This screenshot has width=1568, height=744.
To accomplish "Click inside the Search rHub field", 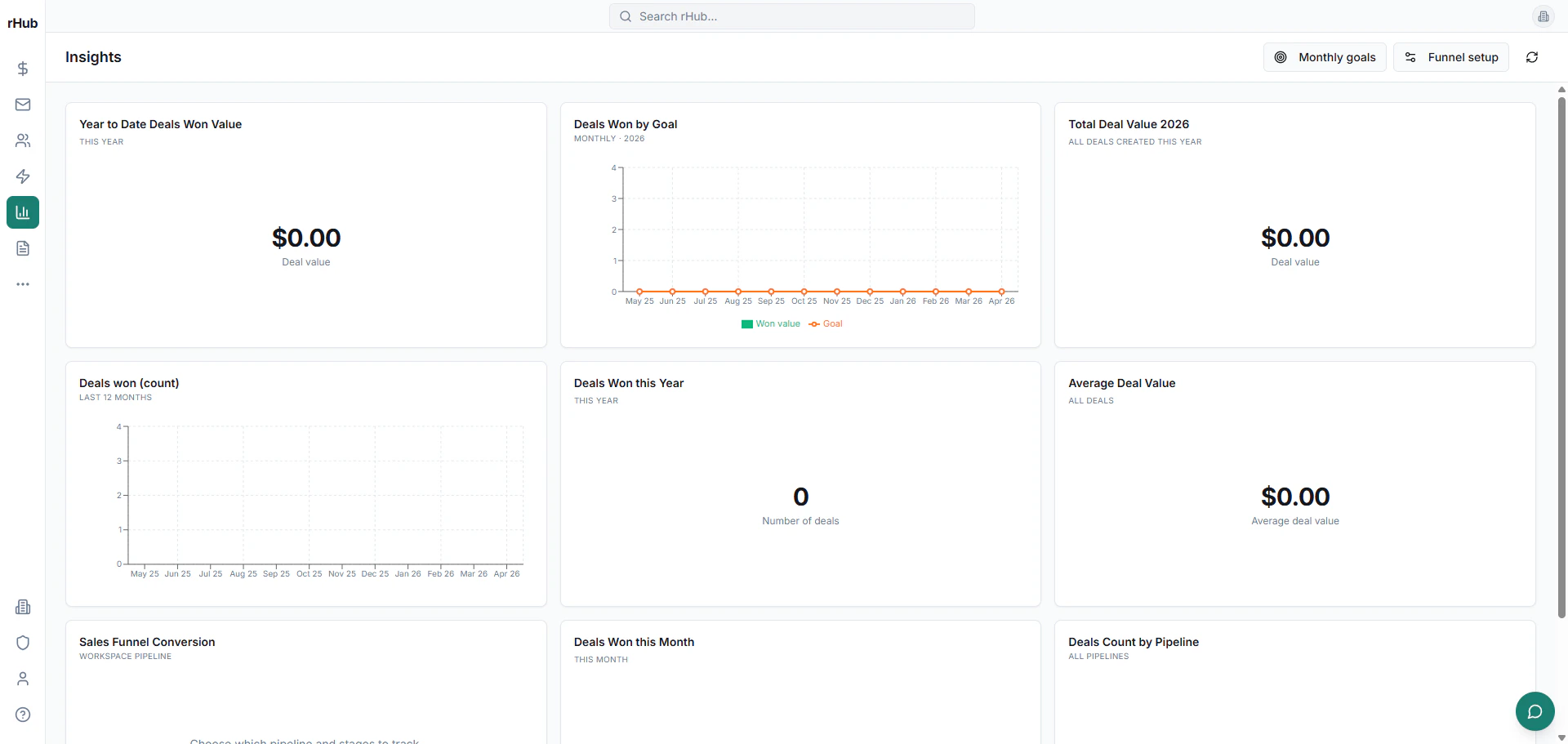I will tap(791, 16).
